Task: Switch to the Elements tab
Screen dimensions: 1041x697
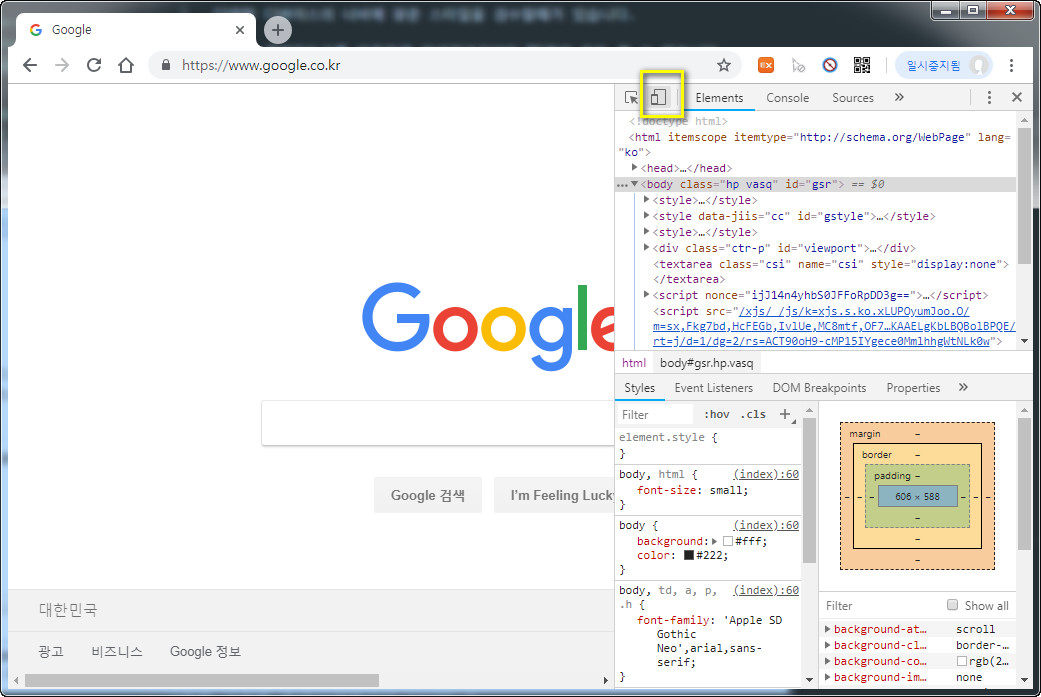Action: (719, 98)
